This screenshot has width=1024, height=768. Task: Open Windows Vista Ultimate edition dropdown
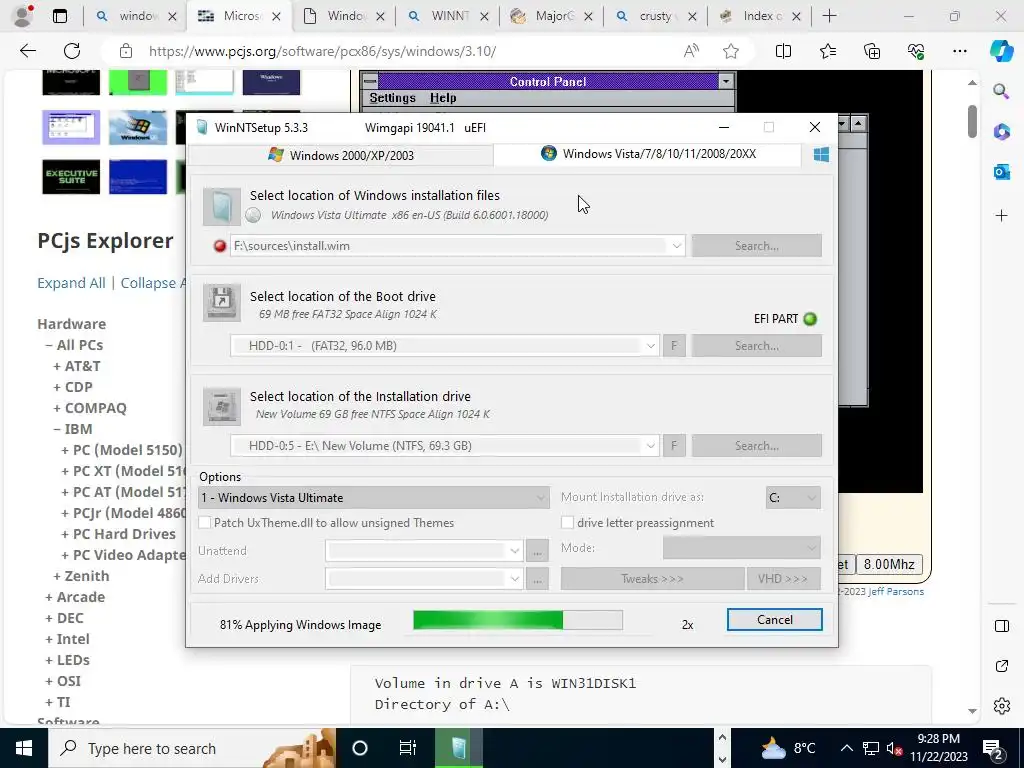tap(373, 498)
